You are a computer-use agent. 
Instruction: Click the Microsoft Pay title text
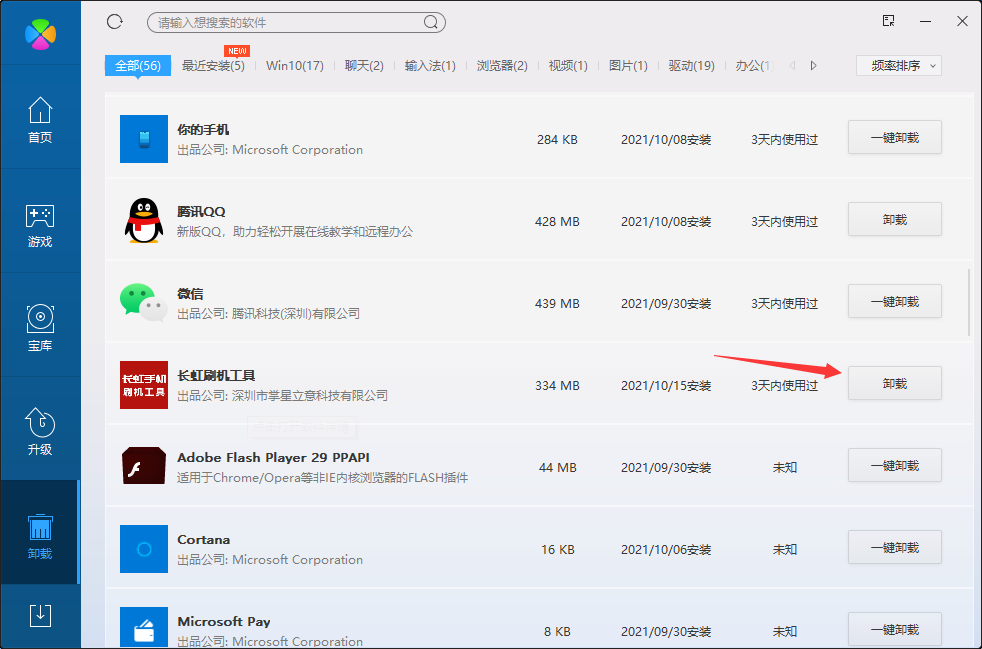(224, 622)
